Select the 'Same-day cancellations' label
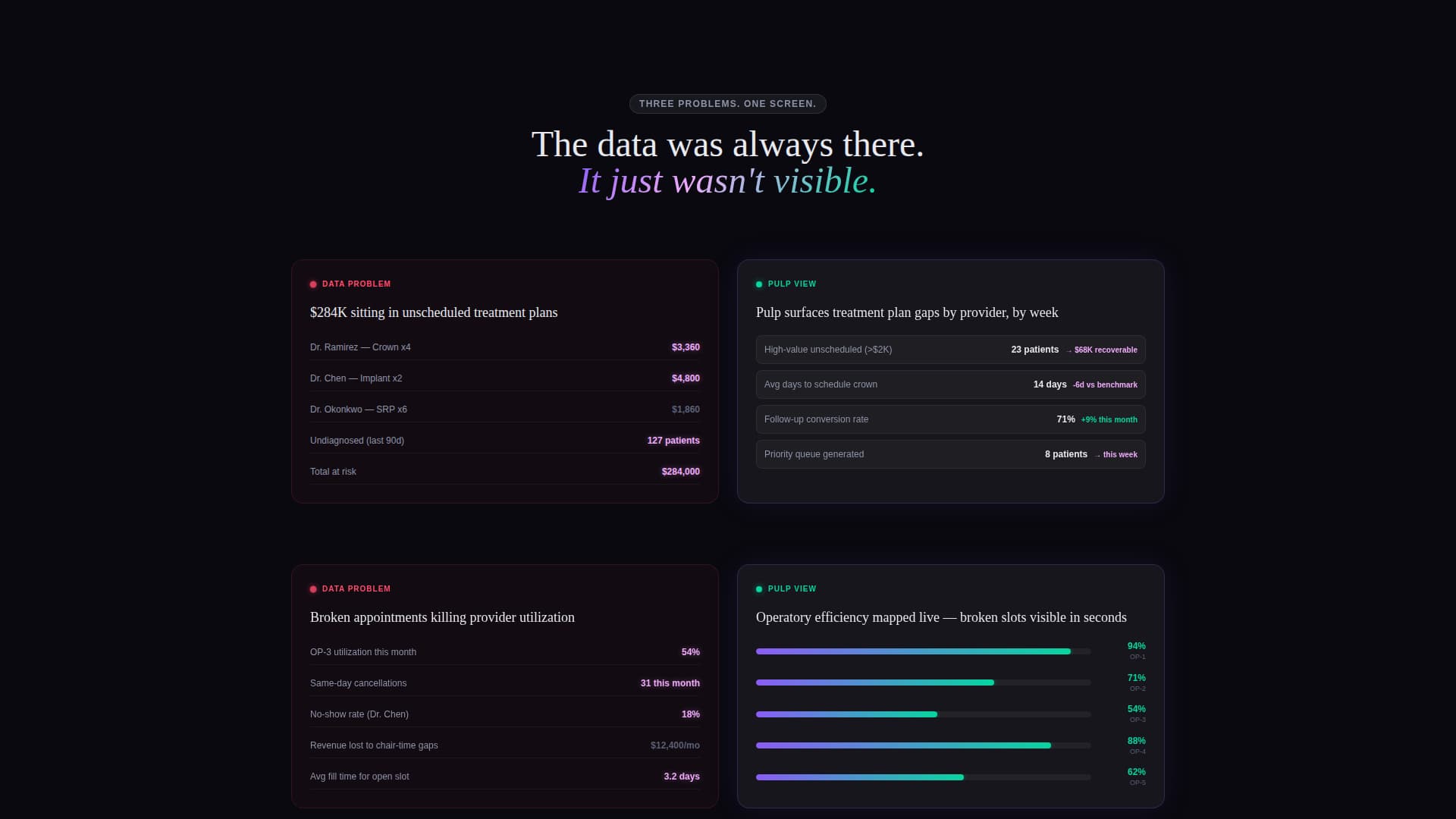This screenshot has height=819, width=1456. click(358, 683)
